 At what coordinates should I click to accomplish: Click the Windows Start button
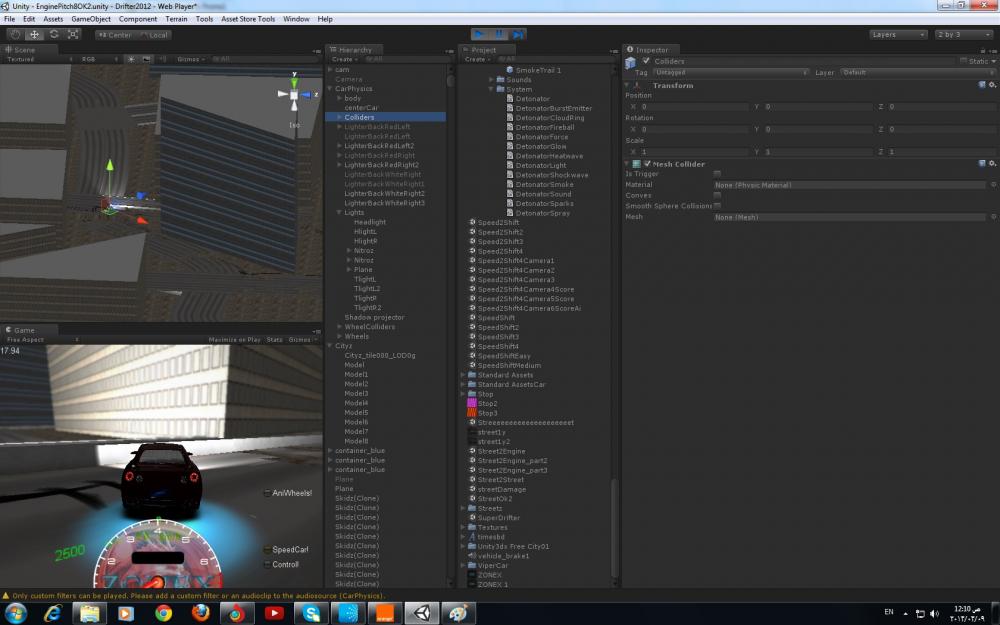pos(16,614)
